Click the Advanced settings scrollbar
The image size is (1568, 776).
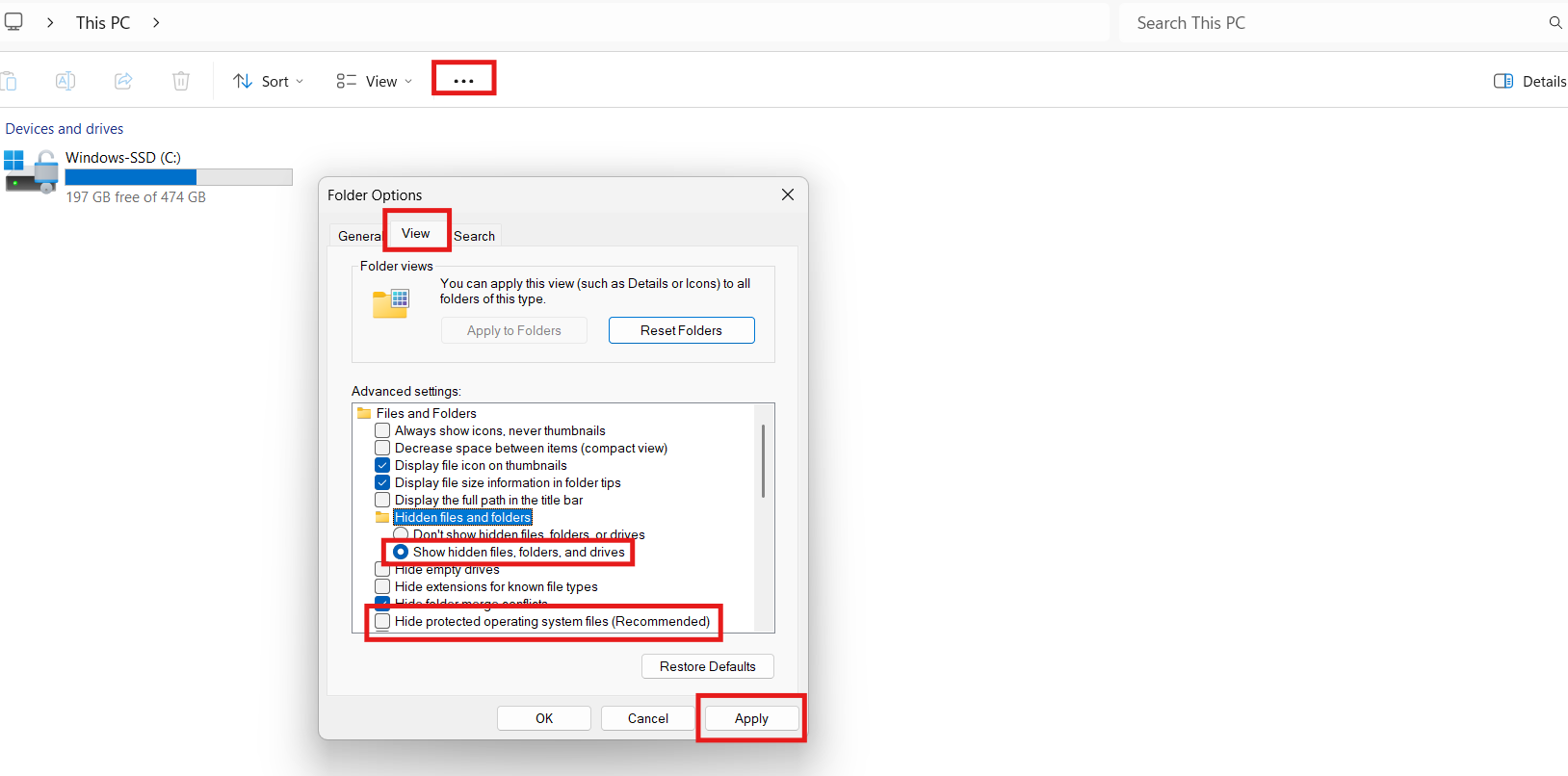pos(764,462)
